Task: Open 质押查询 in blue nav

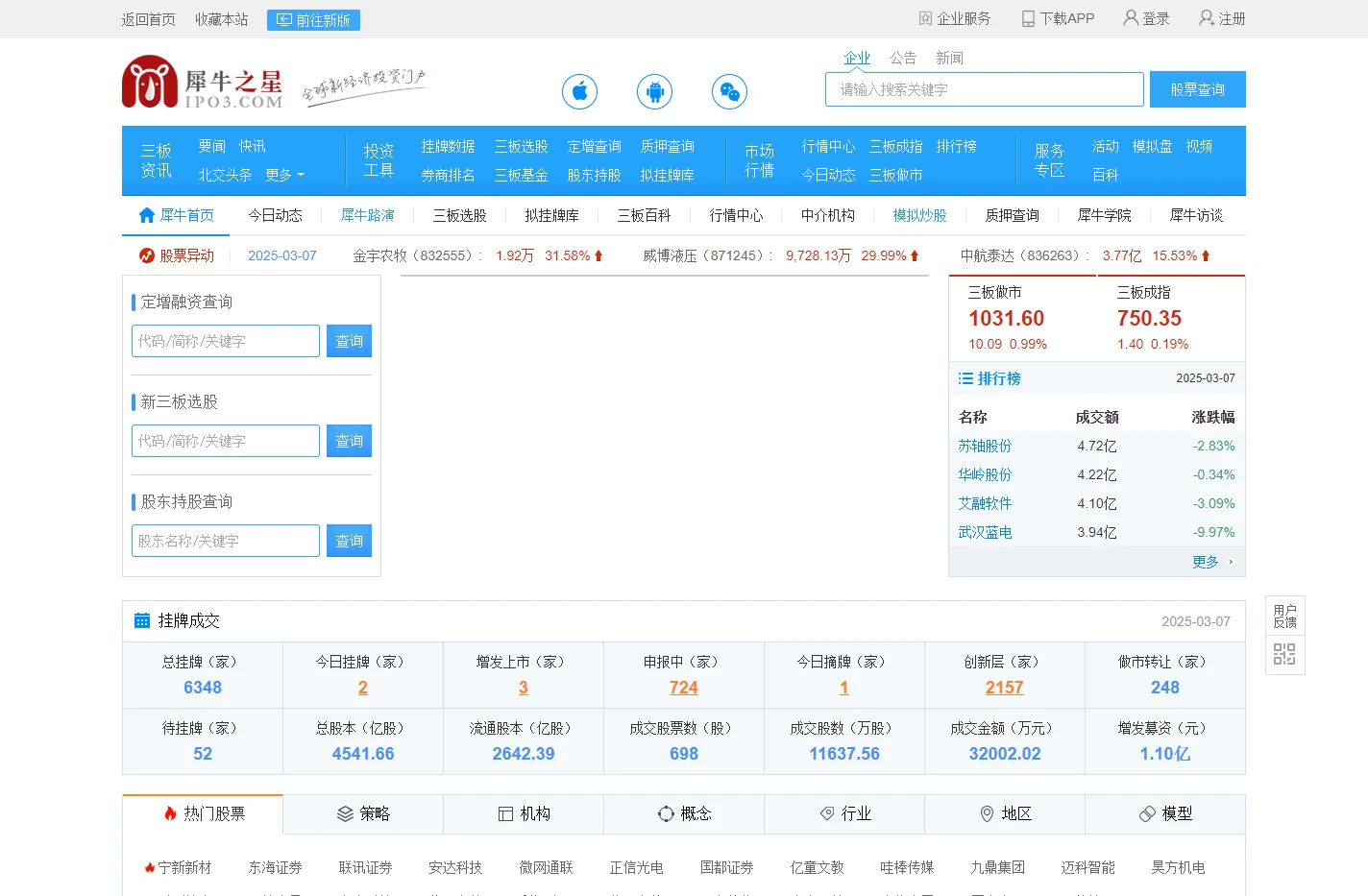Action: pyautogui.click(x=668, y=146)
